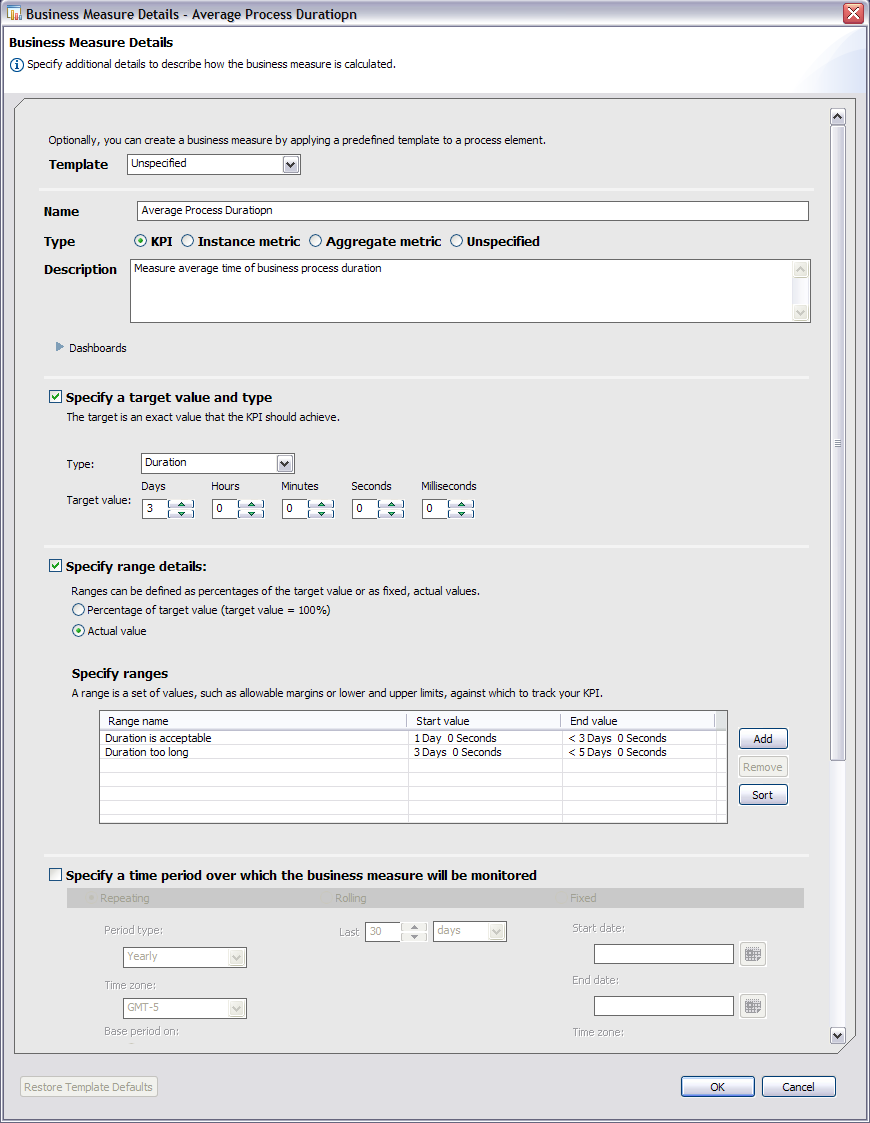
Task: Click the Last 30 rolling value field
Action: (383, 932)
